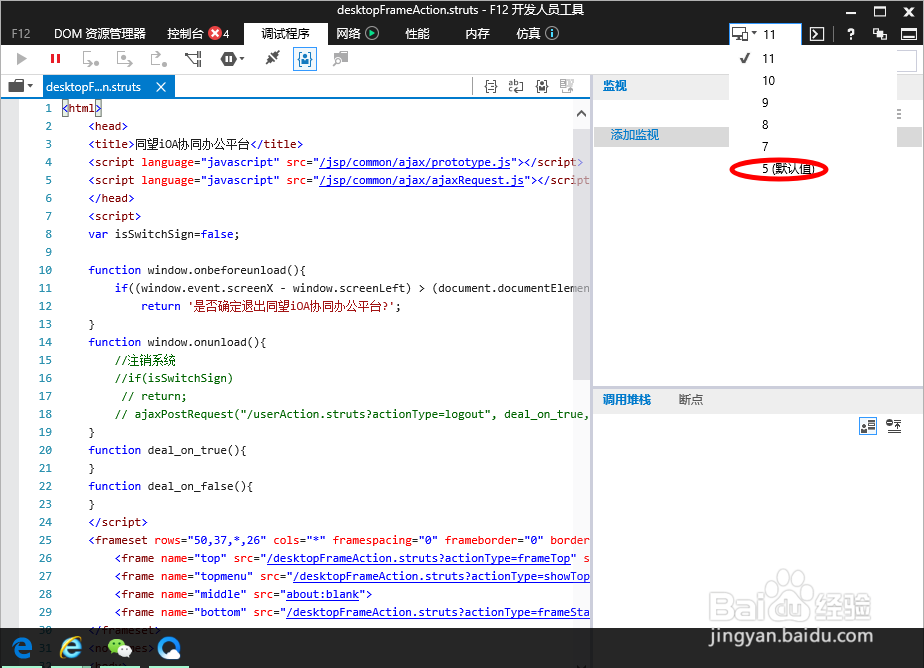The image size is (924, 668).
Task: Open the /jsp/common/ajax/prototype.js link
Action: pyautogui.click(x=414, y=162)
